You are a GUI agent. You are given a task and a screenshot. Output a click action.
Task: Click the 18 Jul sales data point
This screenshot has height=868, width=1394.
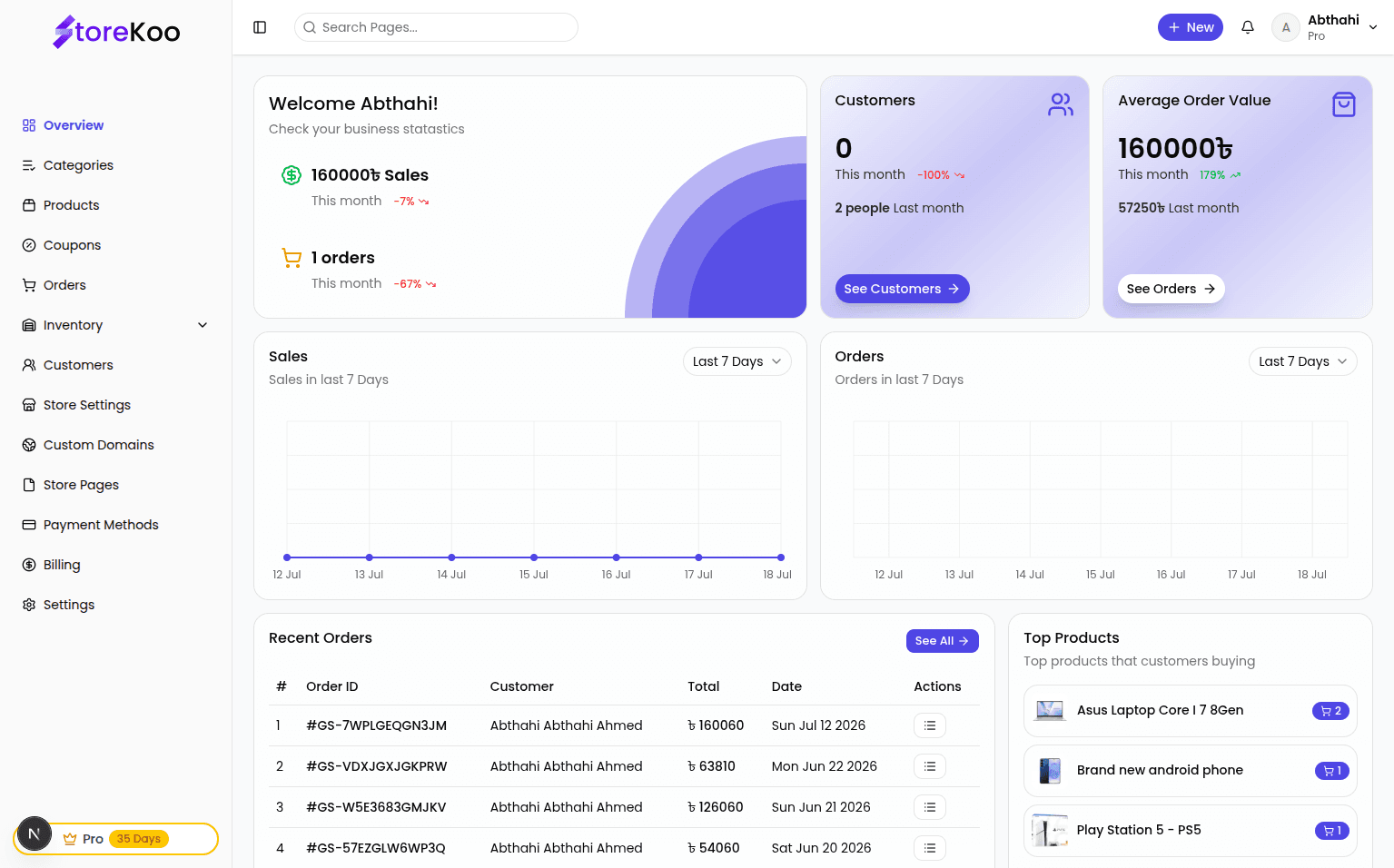click(781, 557)
